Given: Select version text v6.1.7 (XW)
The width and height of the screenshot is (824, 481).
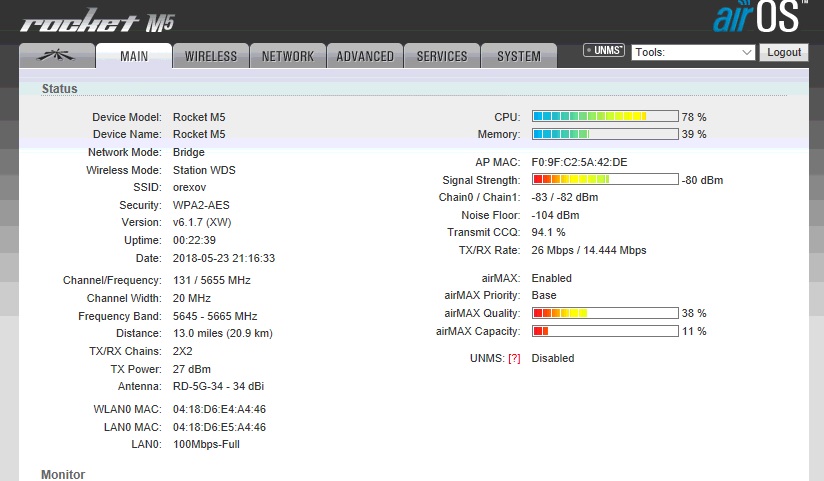Looking at the screenshot, I should 202,222.
